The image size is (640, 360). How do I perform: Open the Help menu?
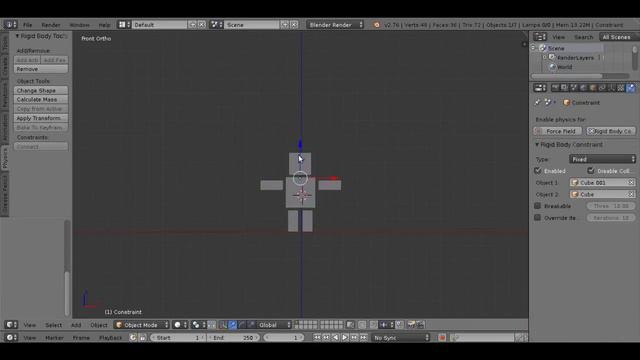104,25
